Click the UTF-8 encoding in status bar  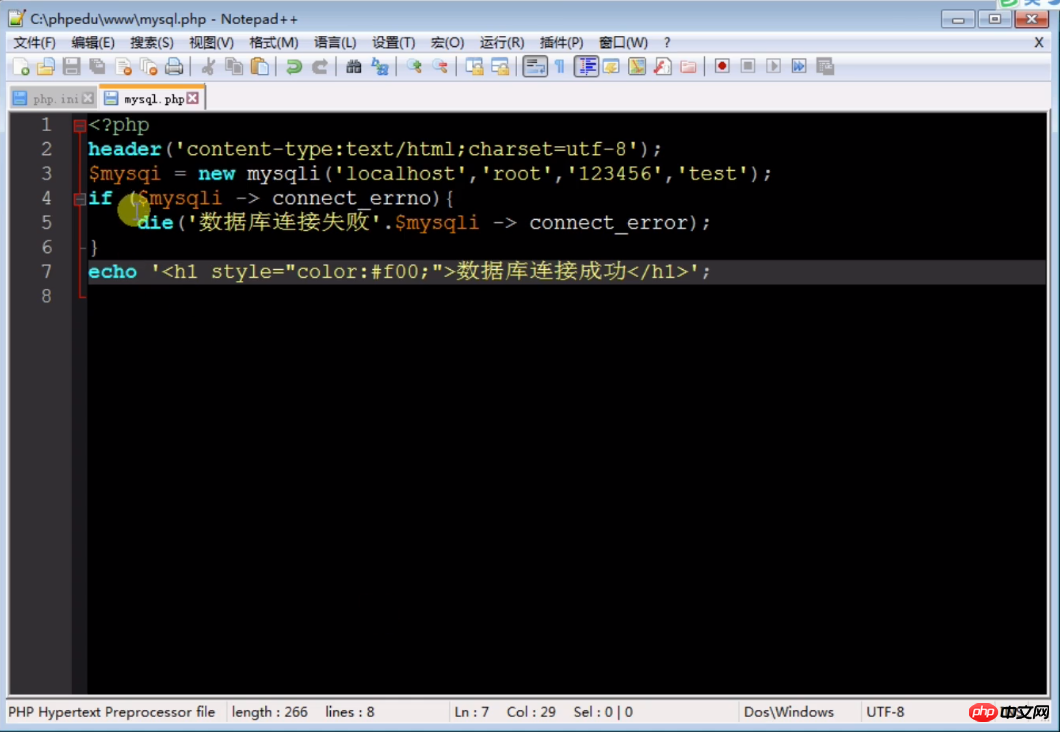click(885, 712)
